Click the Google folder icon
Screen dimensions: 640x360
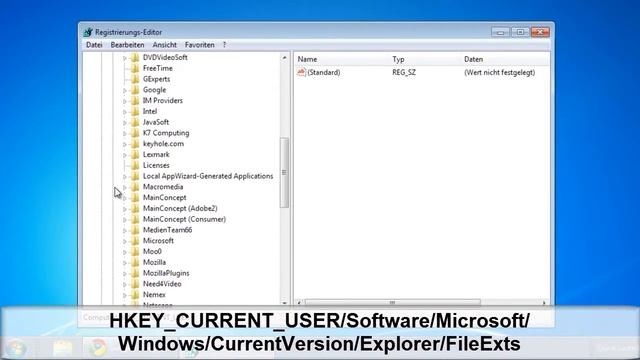[x=135, y=90]
